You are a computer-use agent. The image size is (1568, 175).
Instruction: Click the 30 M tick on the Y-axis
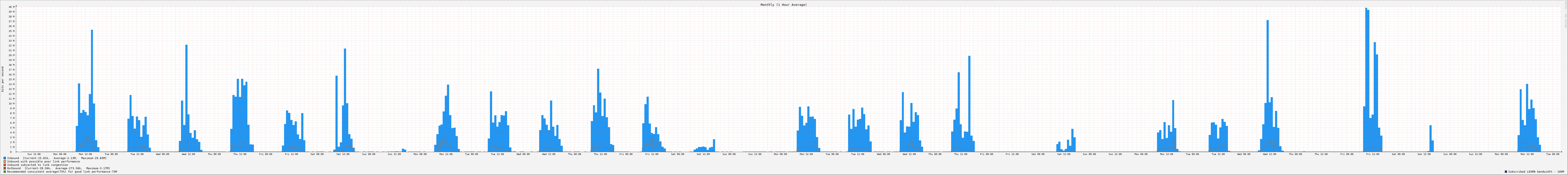11,7
